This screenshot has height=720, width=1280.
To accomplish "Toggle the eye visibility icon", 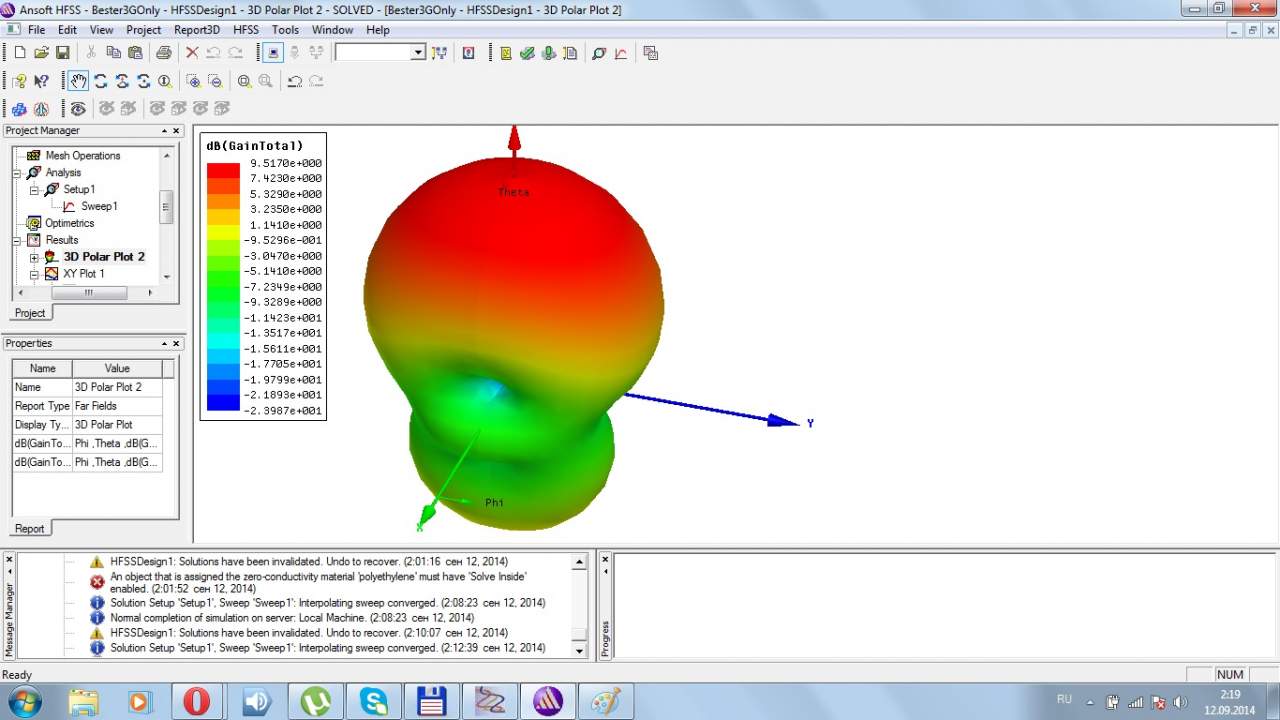I will [x=78, y=109].
